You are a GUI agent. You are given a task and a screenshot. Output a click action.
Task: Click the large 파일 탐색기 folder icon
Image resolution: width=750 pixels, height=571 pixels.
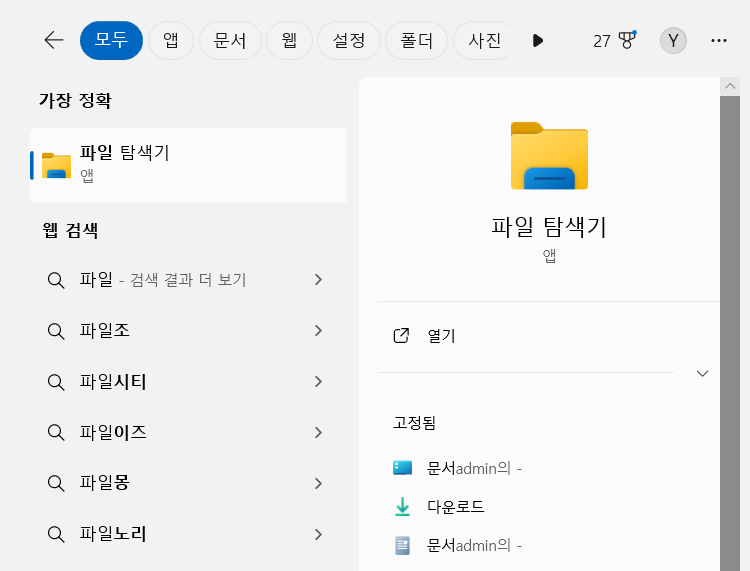(549, 156)
